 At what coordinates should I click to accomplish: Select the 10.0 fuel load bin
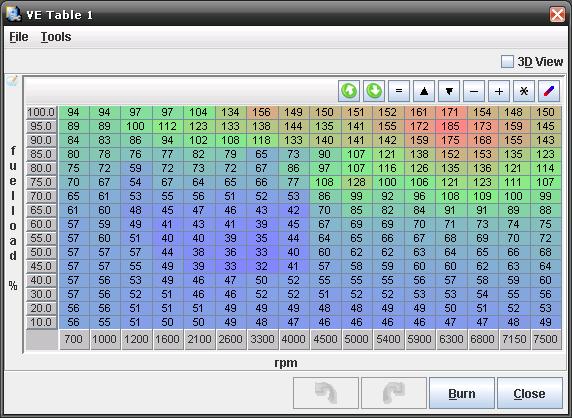(41, 322)
